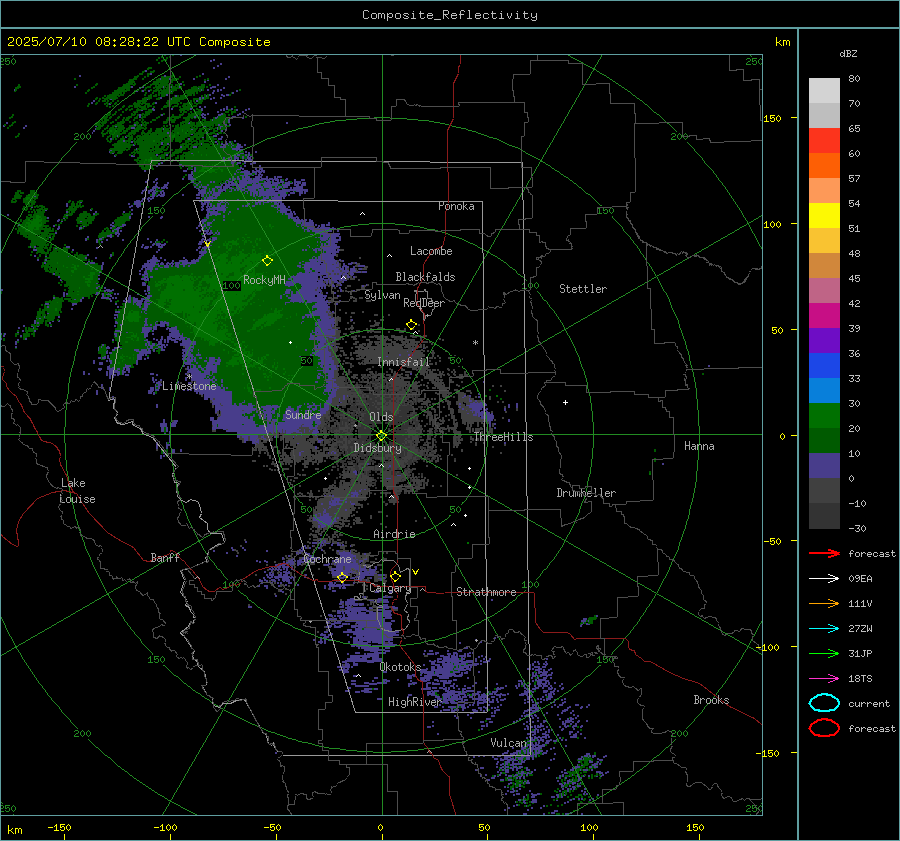The height and width of the screenshot is (841, 900).
Task: Click the Innisfail label
Action: pyautogui.click(x=403, y=362)
